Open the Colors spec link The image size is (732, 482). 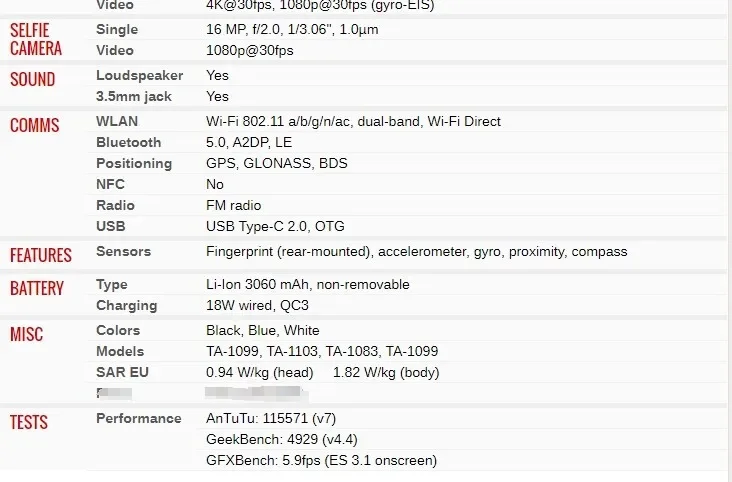[x=118, y=330]
